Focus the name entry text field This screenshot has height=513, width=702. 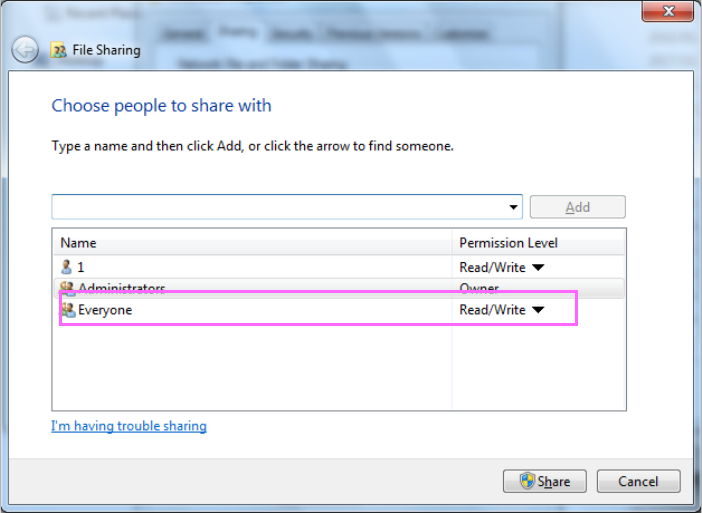(x=280, y=207)
